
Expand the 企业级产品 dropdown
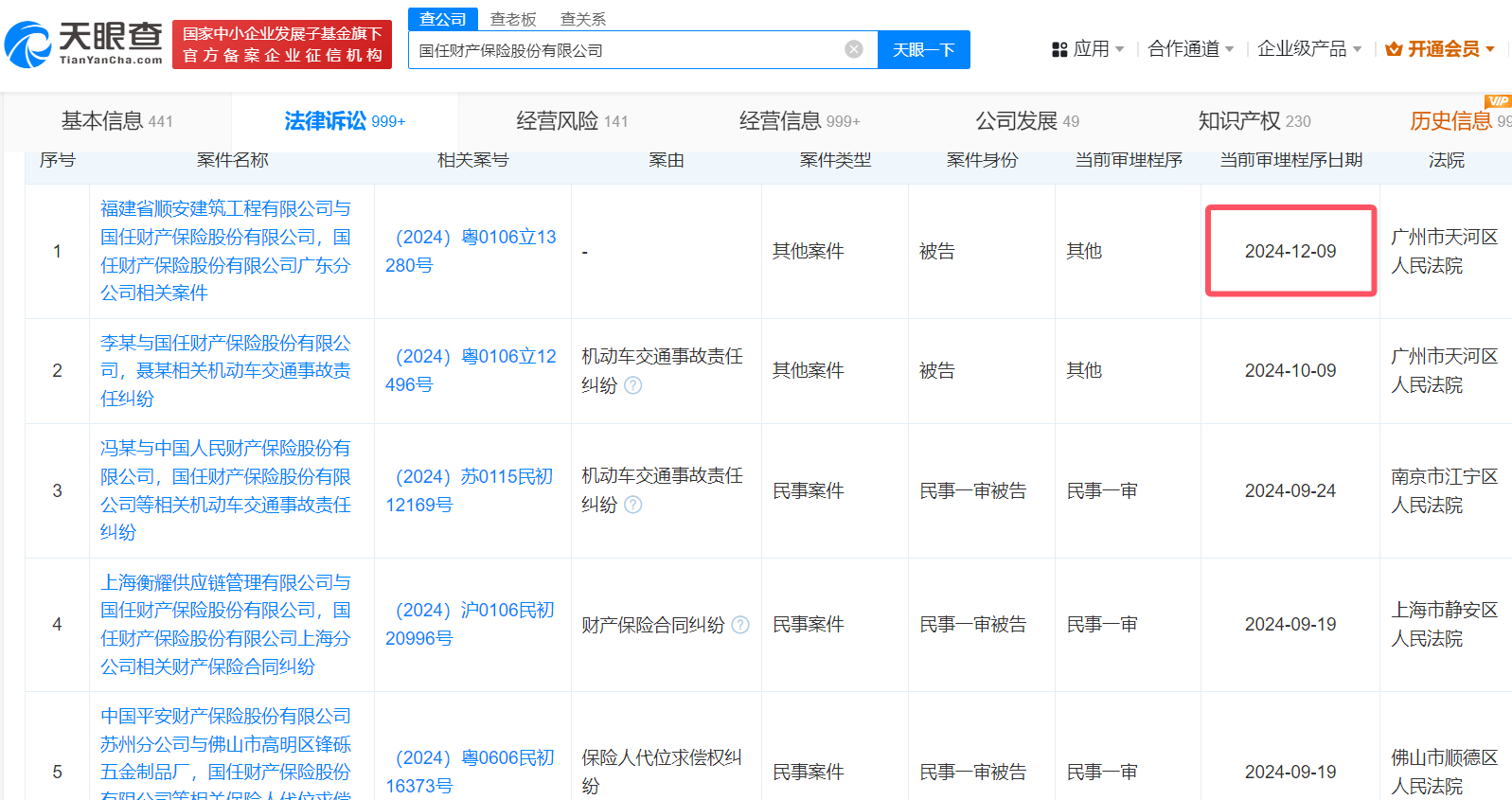[x=1357, y=49]
